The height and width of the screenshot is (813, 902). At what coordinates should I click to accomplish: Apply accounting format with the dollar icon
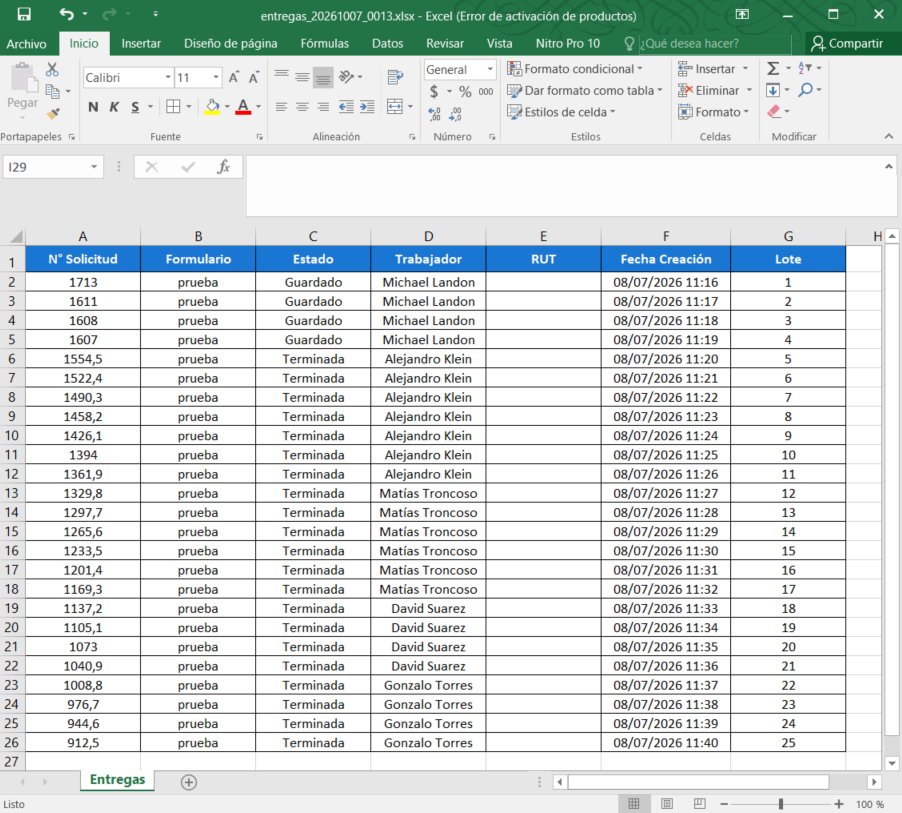point(434,91)
